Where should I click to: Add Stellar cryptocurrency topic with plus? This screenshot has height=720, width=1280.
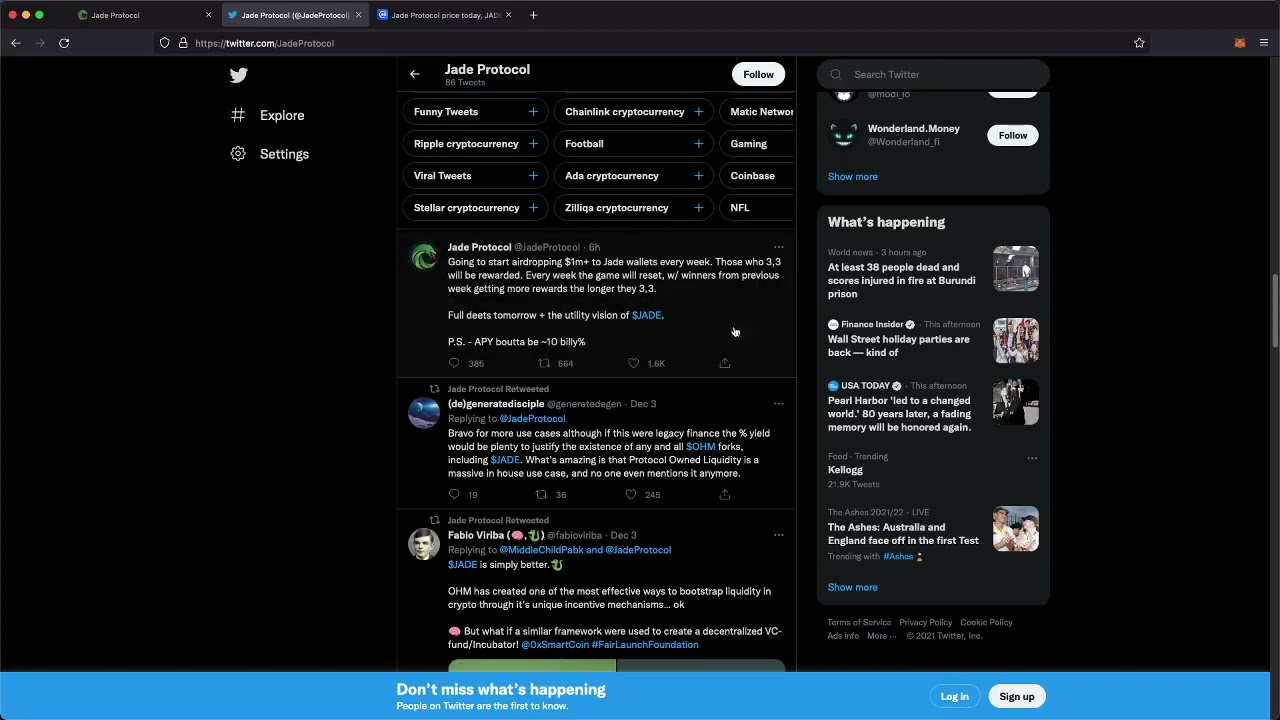[533, 208]
